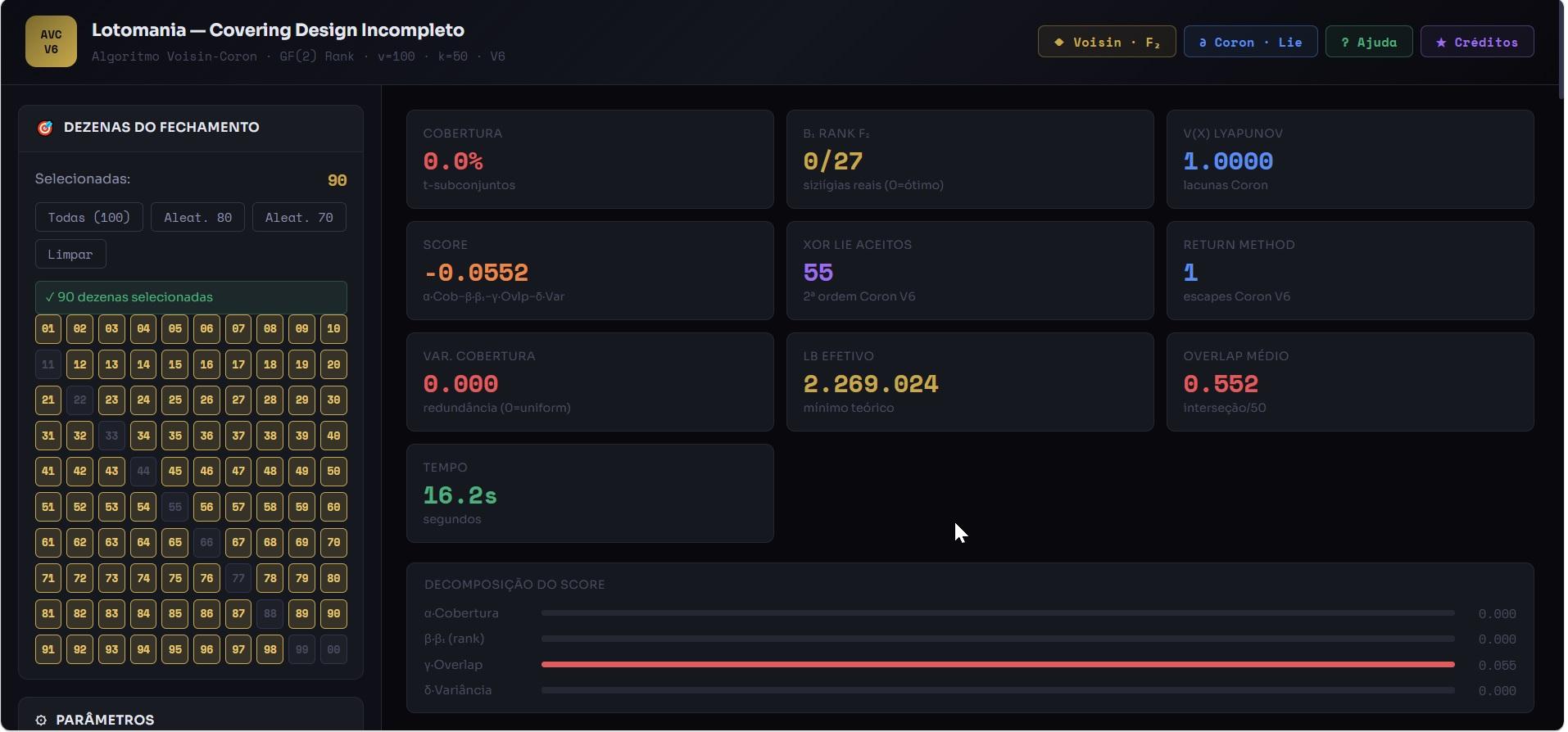Viewport: 1568px width, 732px height.
Task: Click the Cobertura 0.0% stat card
Action: (x=590, y=160)
